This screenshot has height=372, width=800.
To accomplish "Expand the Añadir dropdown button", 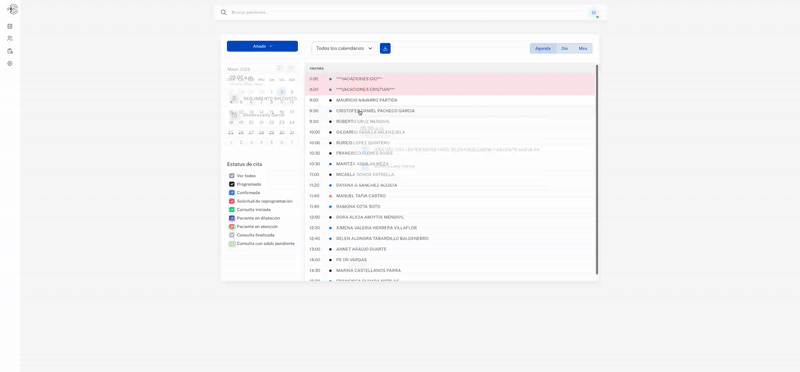I will pyautogui.click(x=262, y=46).
